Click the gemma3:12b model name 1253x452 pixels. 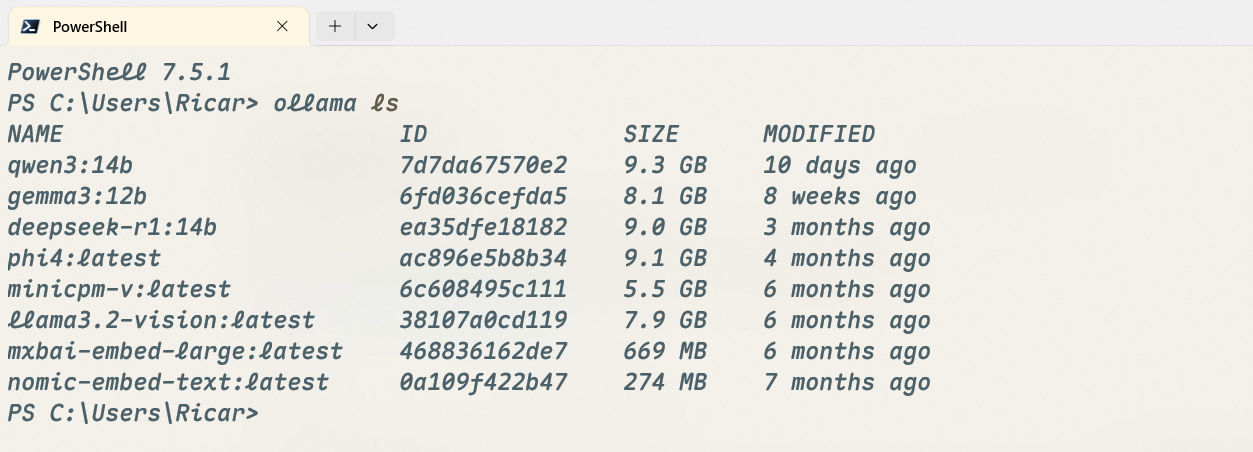(x=77, y=196)
